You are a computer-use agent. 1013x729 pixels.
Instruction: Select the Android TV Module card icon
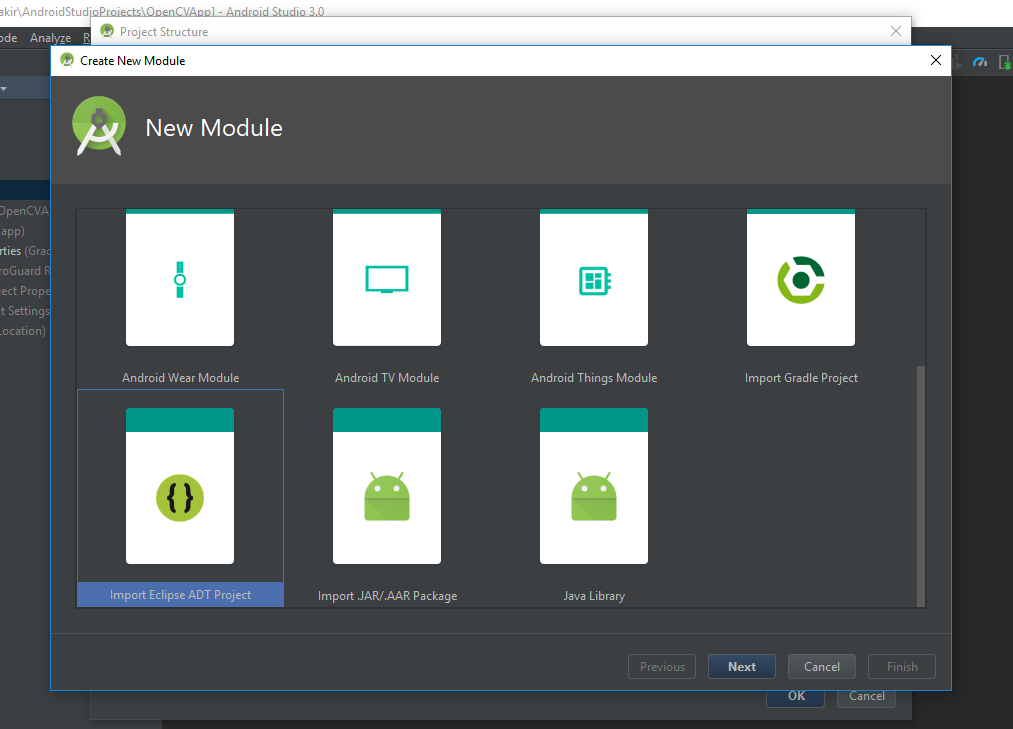click(x=387, y=278)
